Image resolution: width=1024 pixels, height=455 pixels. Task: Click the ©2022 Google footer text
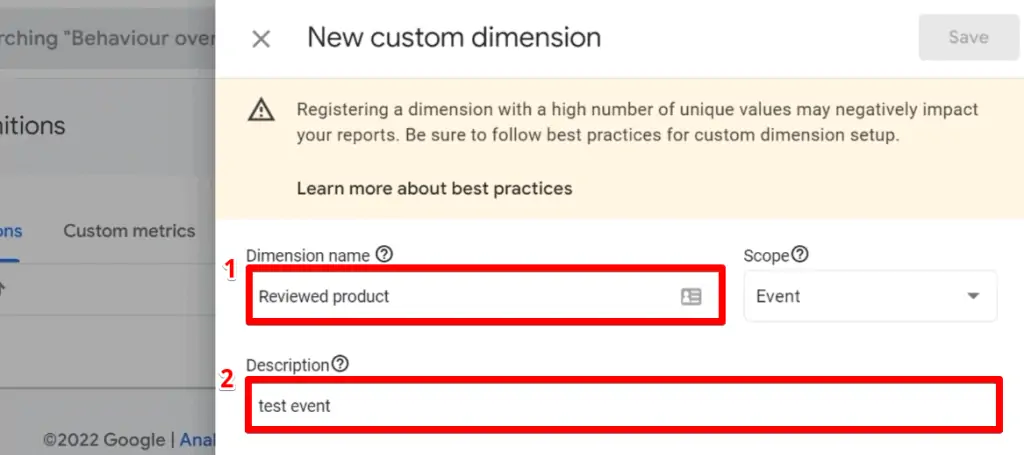[103, 439]
